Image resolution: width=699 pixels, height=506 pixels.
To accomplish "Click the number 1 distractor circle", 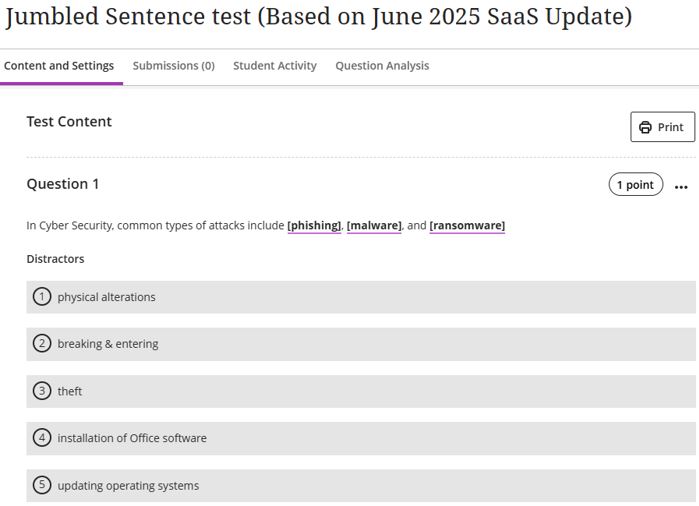I will (42, 297).
